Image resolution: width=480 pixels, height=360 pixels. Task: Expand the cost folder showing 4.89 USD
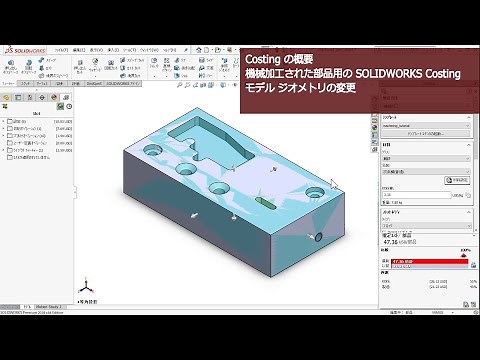click(x=3, y=136)
